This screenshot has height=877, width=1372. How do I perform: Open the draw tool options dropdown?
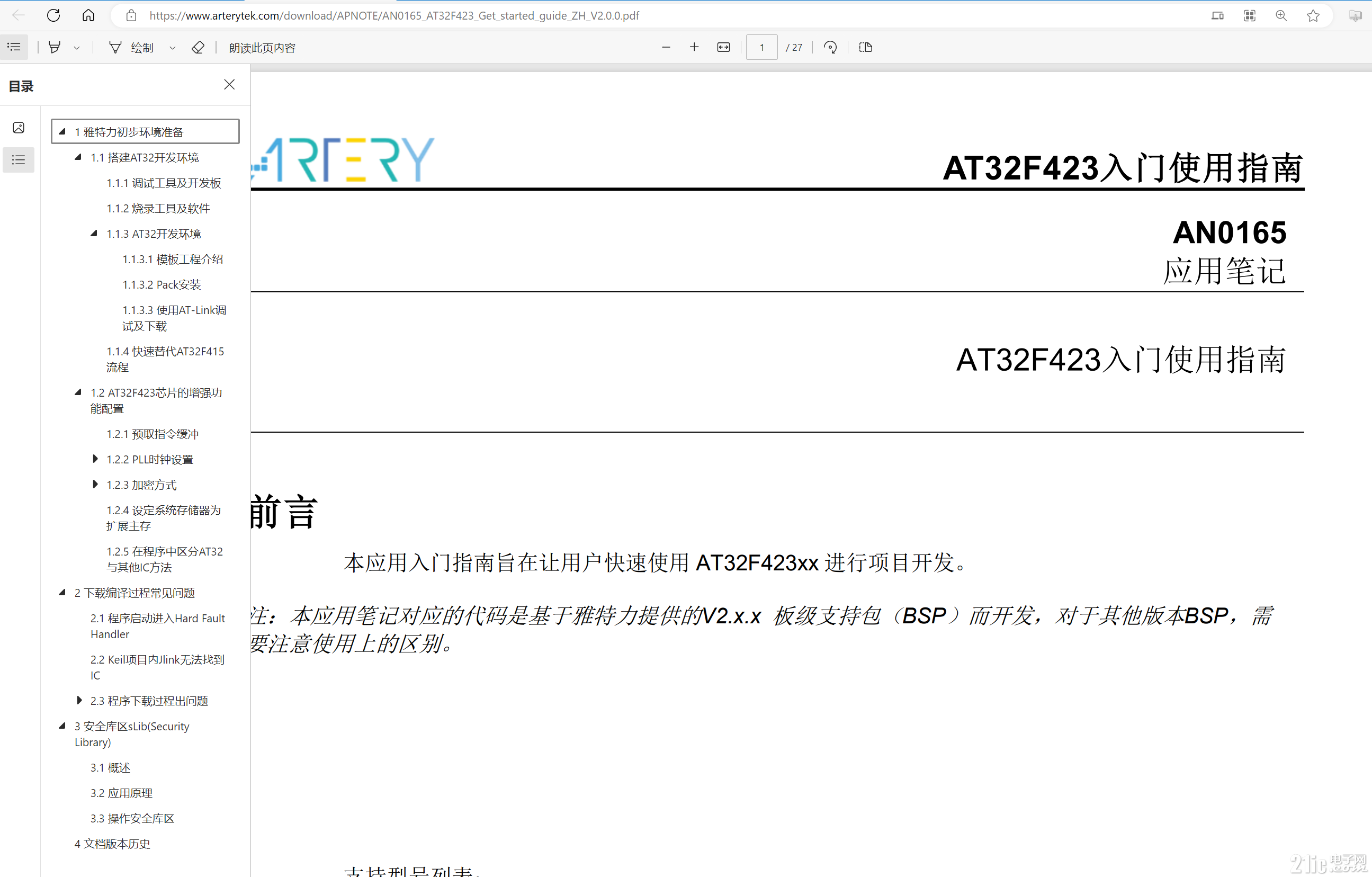[x=173, y=48]
